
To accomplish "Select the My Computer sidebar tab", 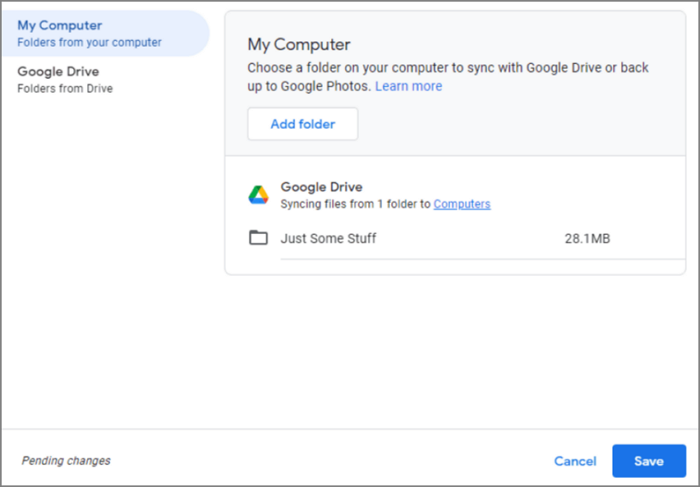I will [105, 33].
